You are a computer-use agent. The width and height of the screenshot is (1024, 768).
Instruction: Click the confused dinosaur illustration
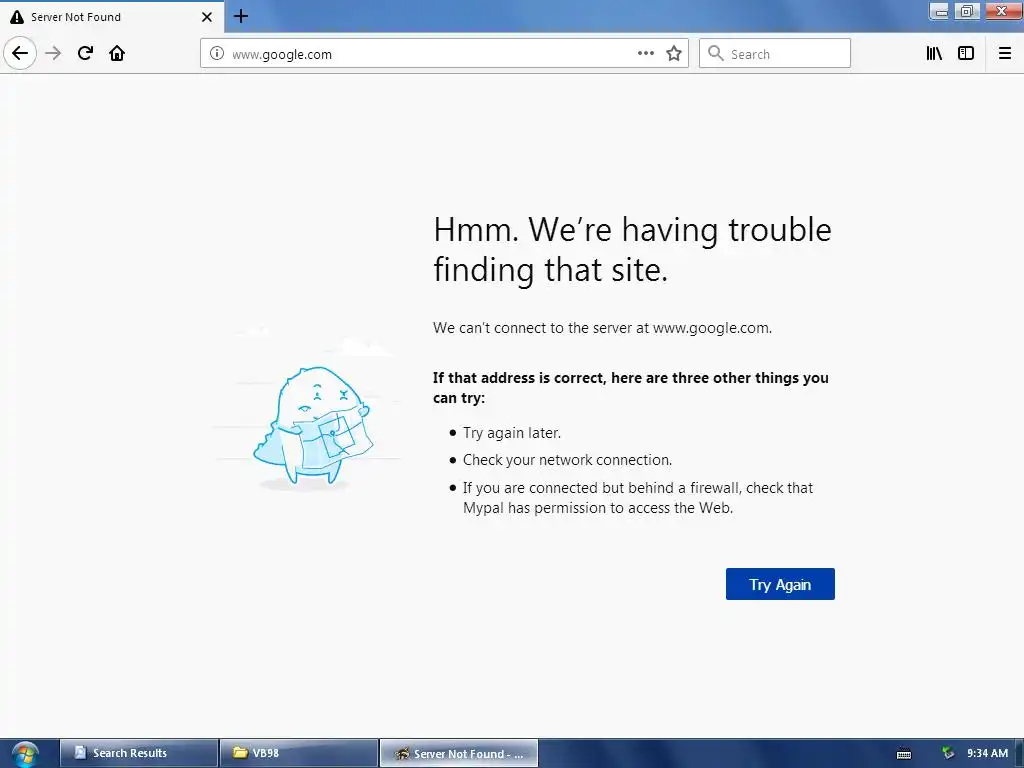[313, 426]
